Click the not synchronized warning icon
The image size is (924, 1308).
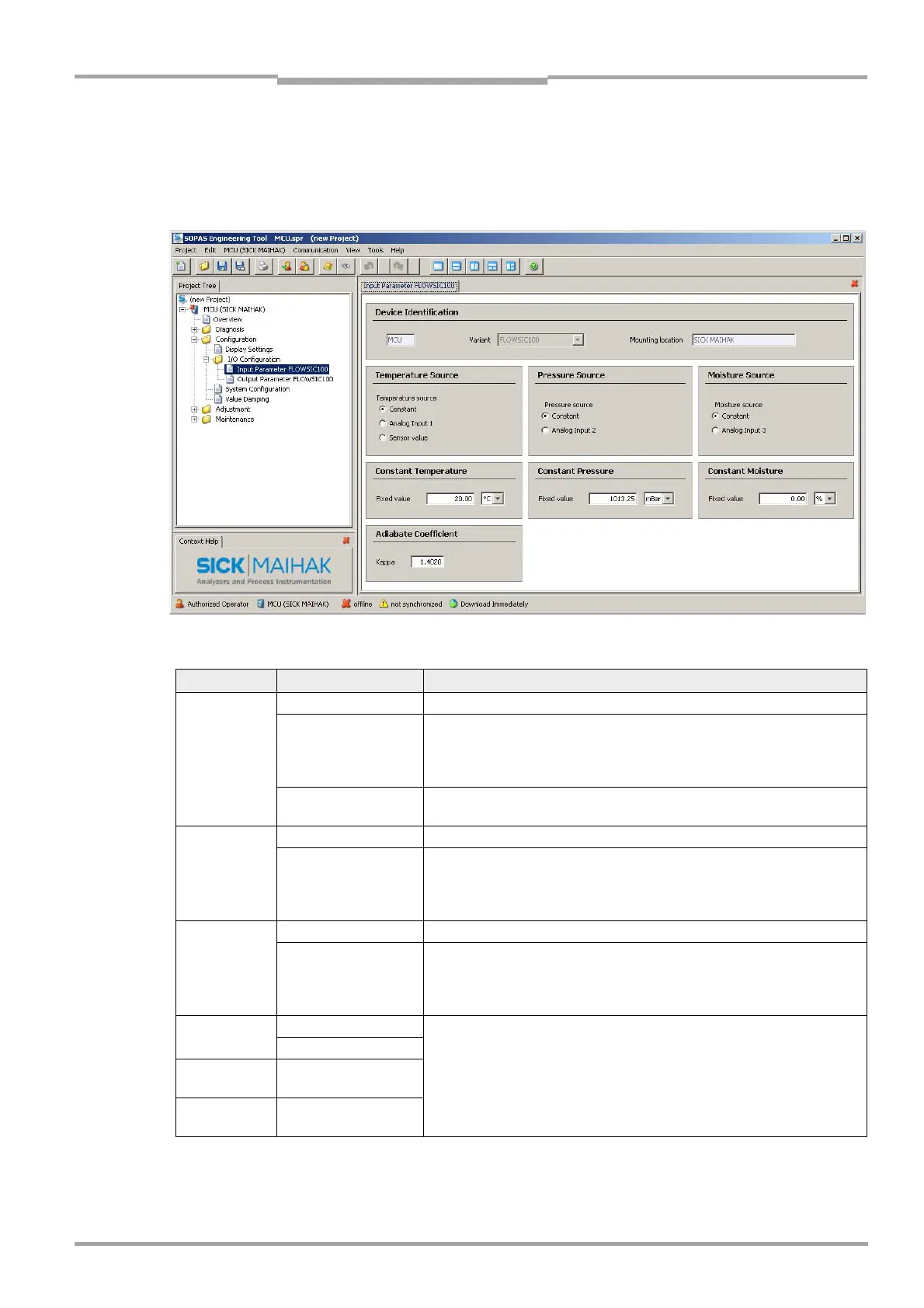click(x=384, y=604)
